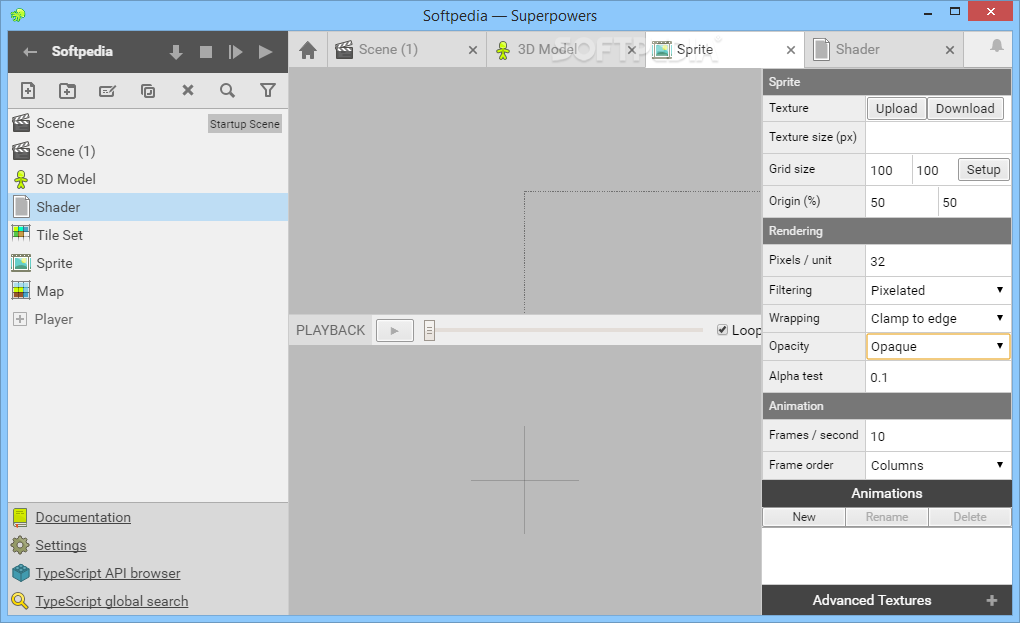Click the Delete animation button
The height and width of the screenshot is (623, 1020).
(x=969, y=517)
